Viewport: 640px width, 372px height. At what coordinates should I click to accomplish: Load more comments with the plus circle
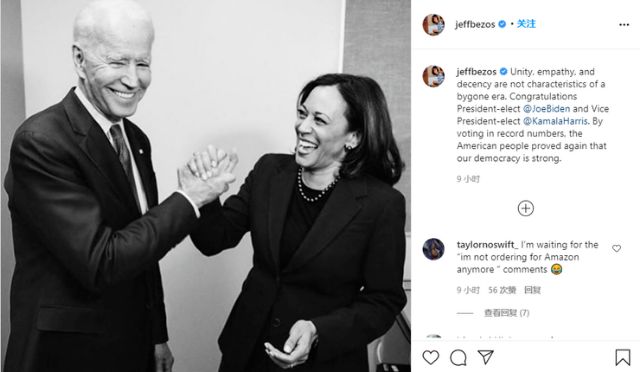[x=525, y=208]
